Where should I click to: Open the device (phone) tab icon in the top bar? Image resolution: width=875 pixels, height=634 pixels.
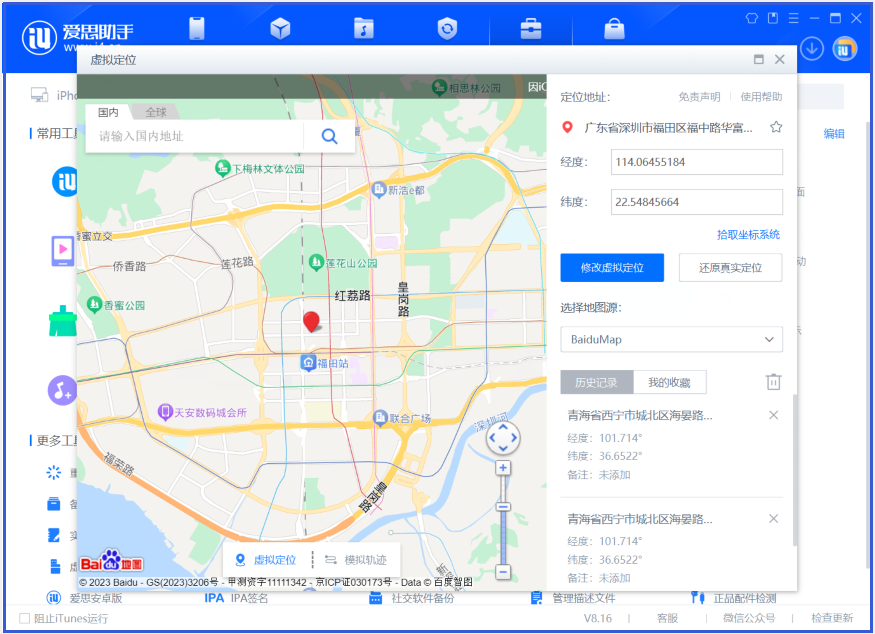tap(196, 28)
